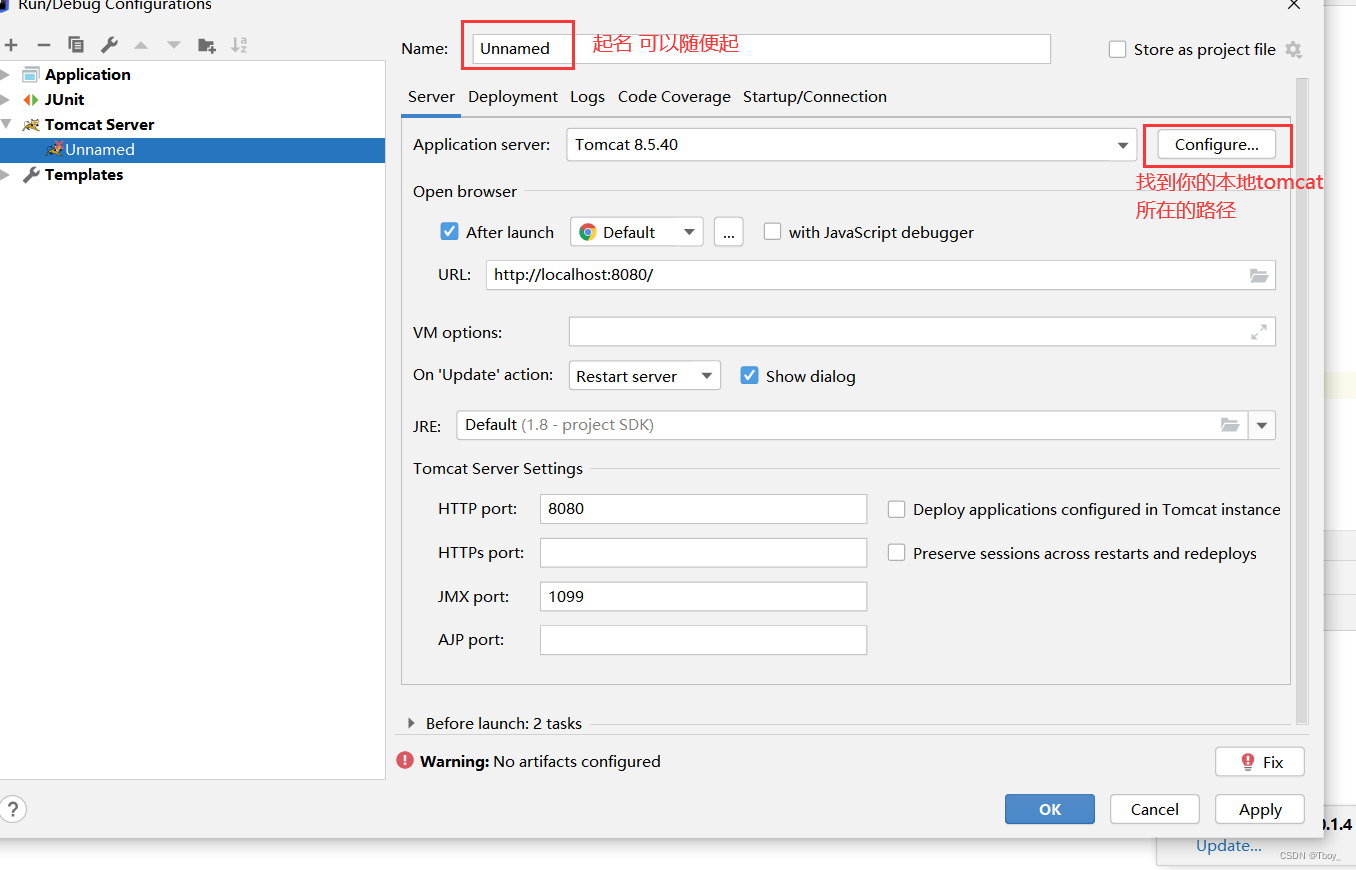Click the JMX port field
The width and height of the screenshot is (1356, 870).
(703, 596)
